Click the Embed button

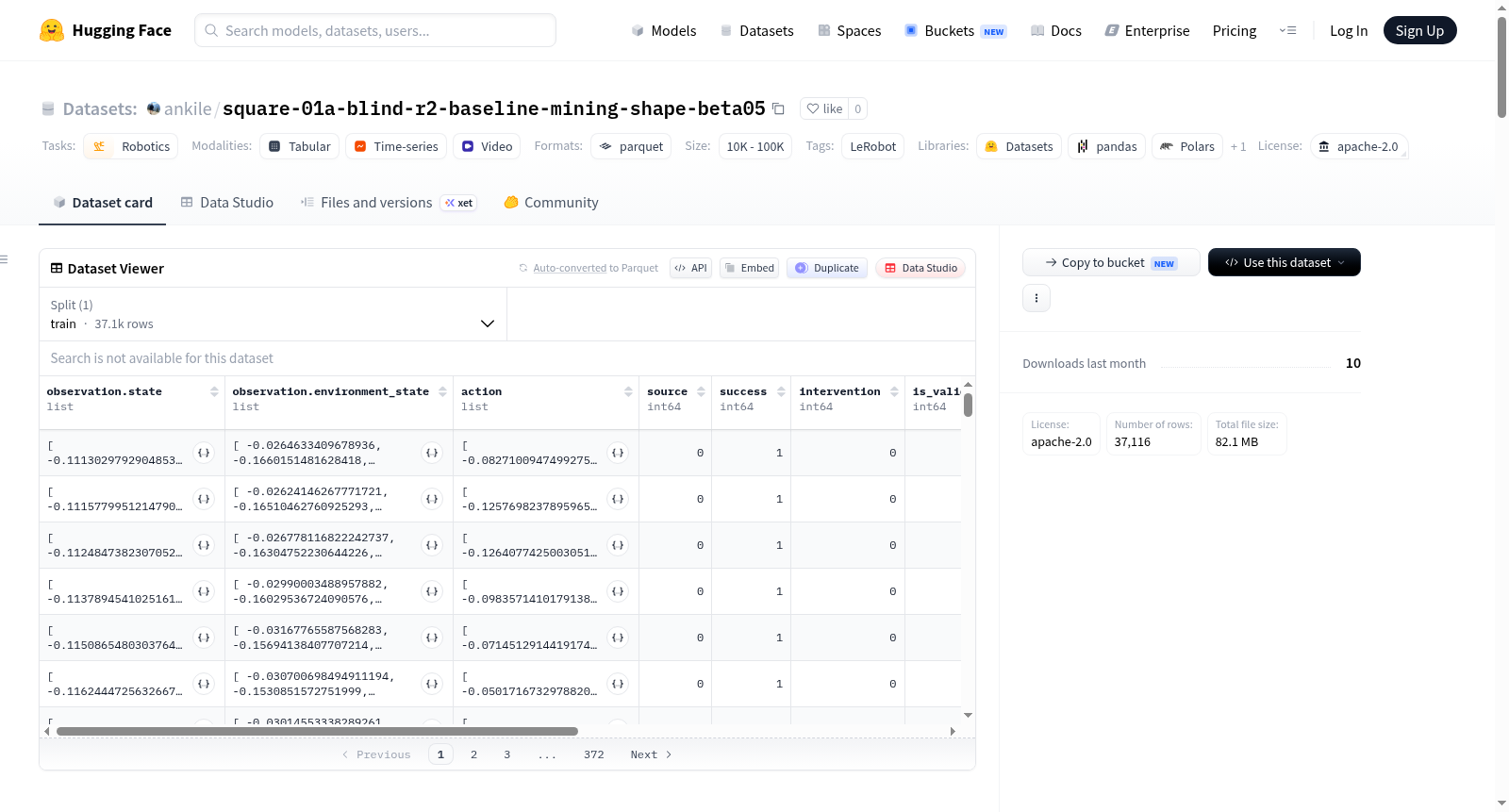tap(749, 268)
